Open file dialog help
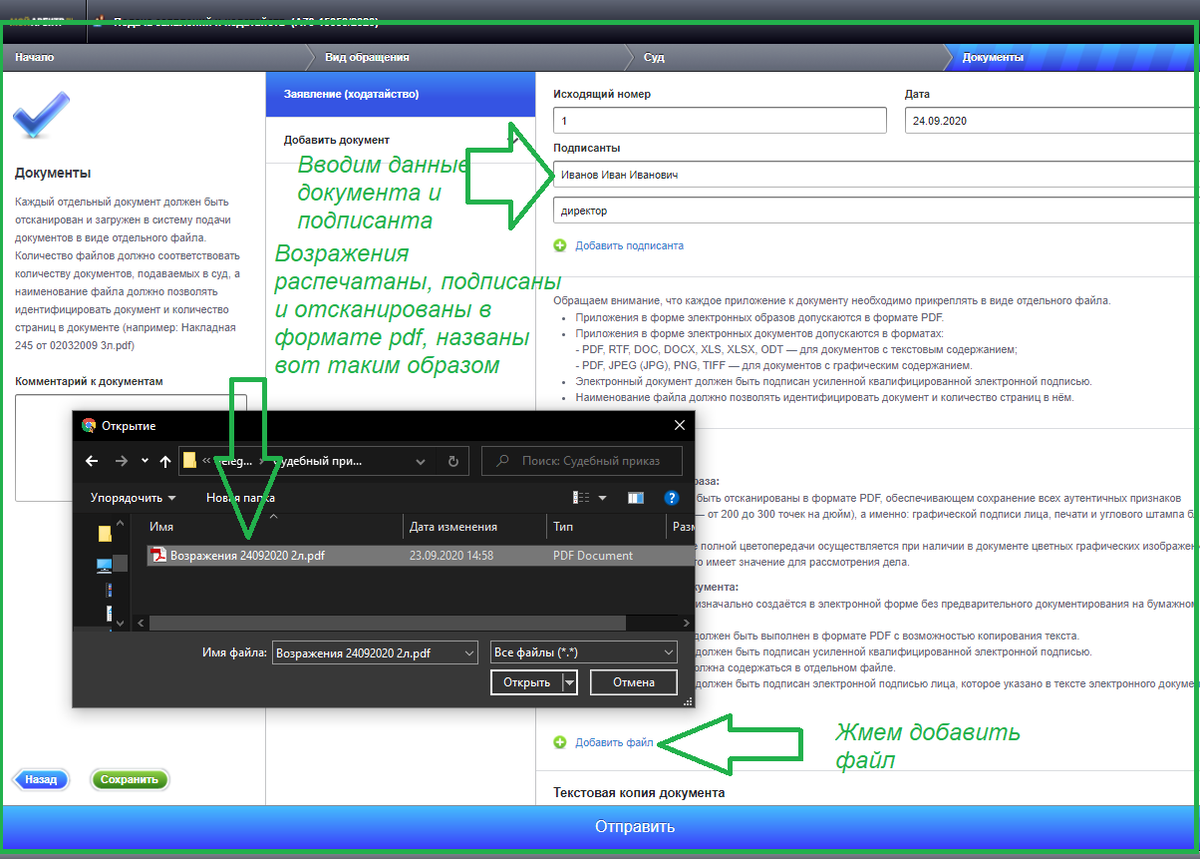Screen dimensions: 1200x859 coord(672,497)
